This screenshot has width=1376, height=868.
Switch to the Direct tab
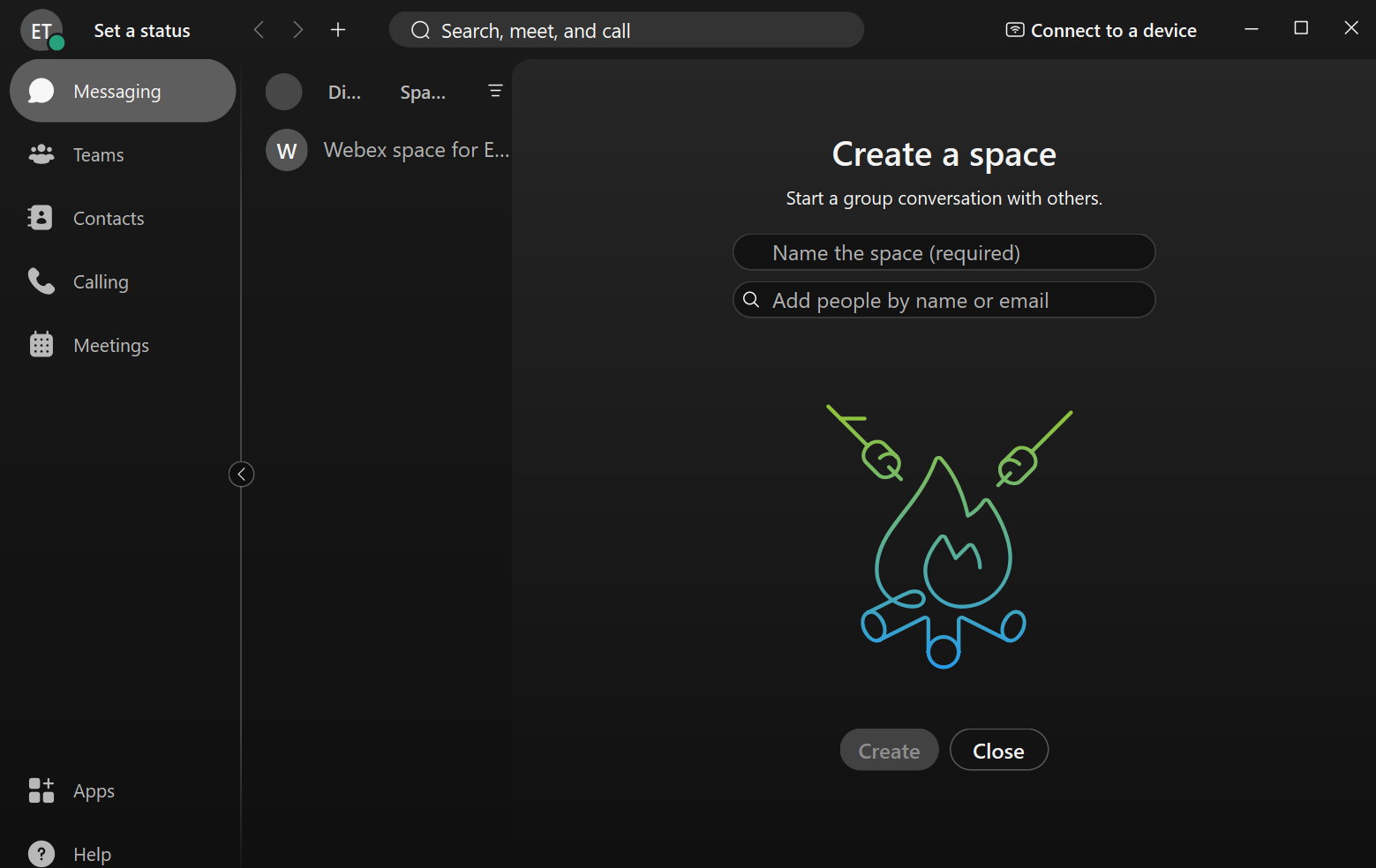pyautogui.click(x=344, y=92)
